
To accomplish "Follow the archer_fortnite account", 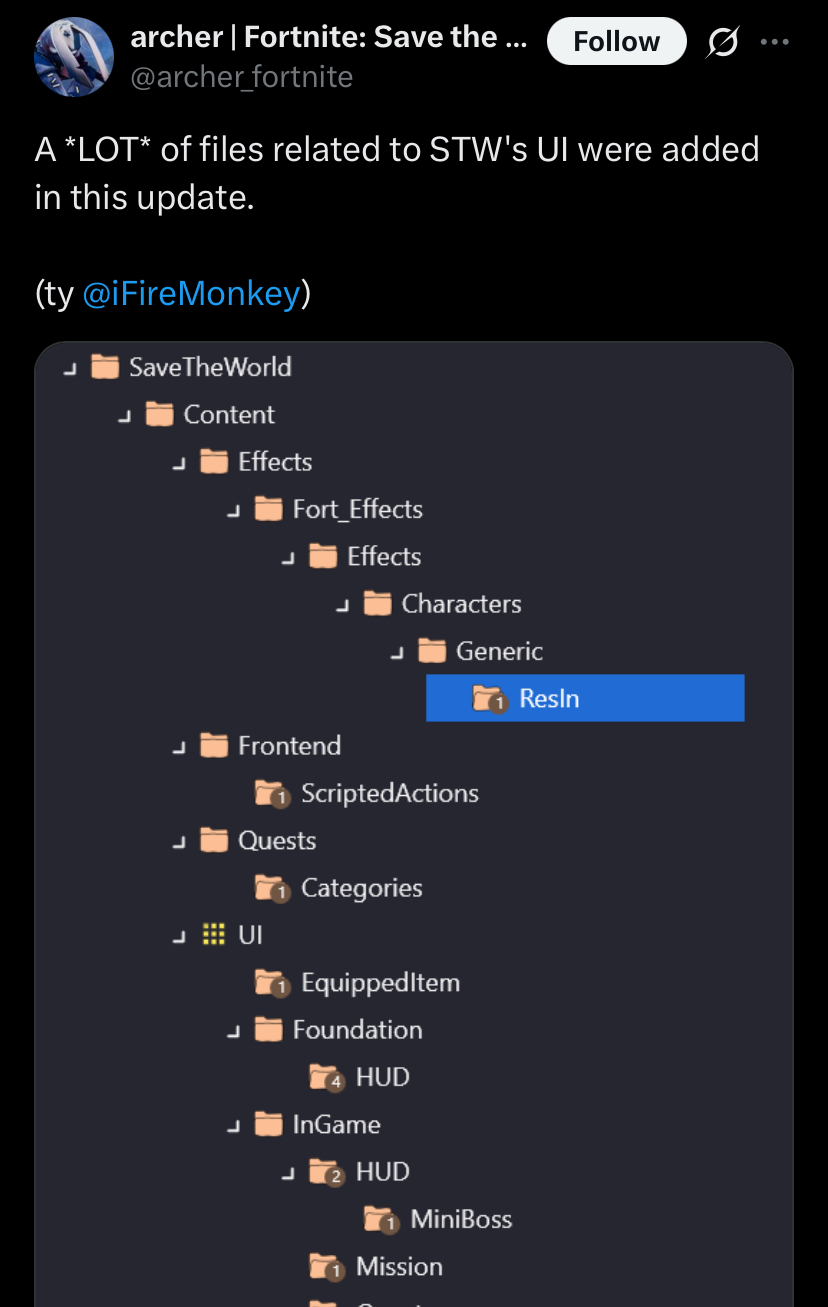I will pos(616,41).
